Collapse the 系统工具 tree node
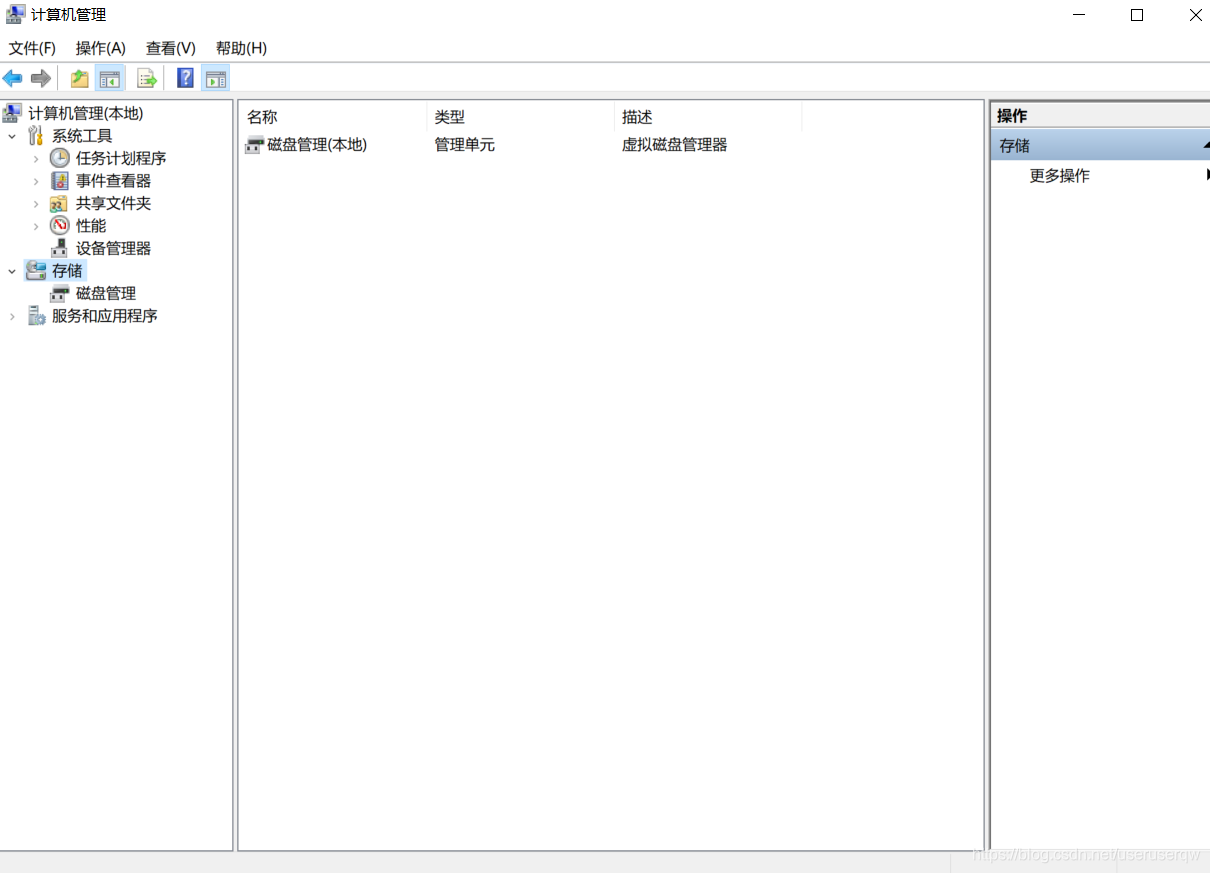The image size is (1210, 873). pyautogui.click(x=12, y=136)
